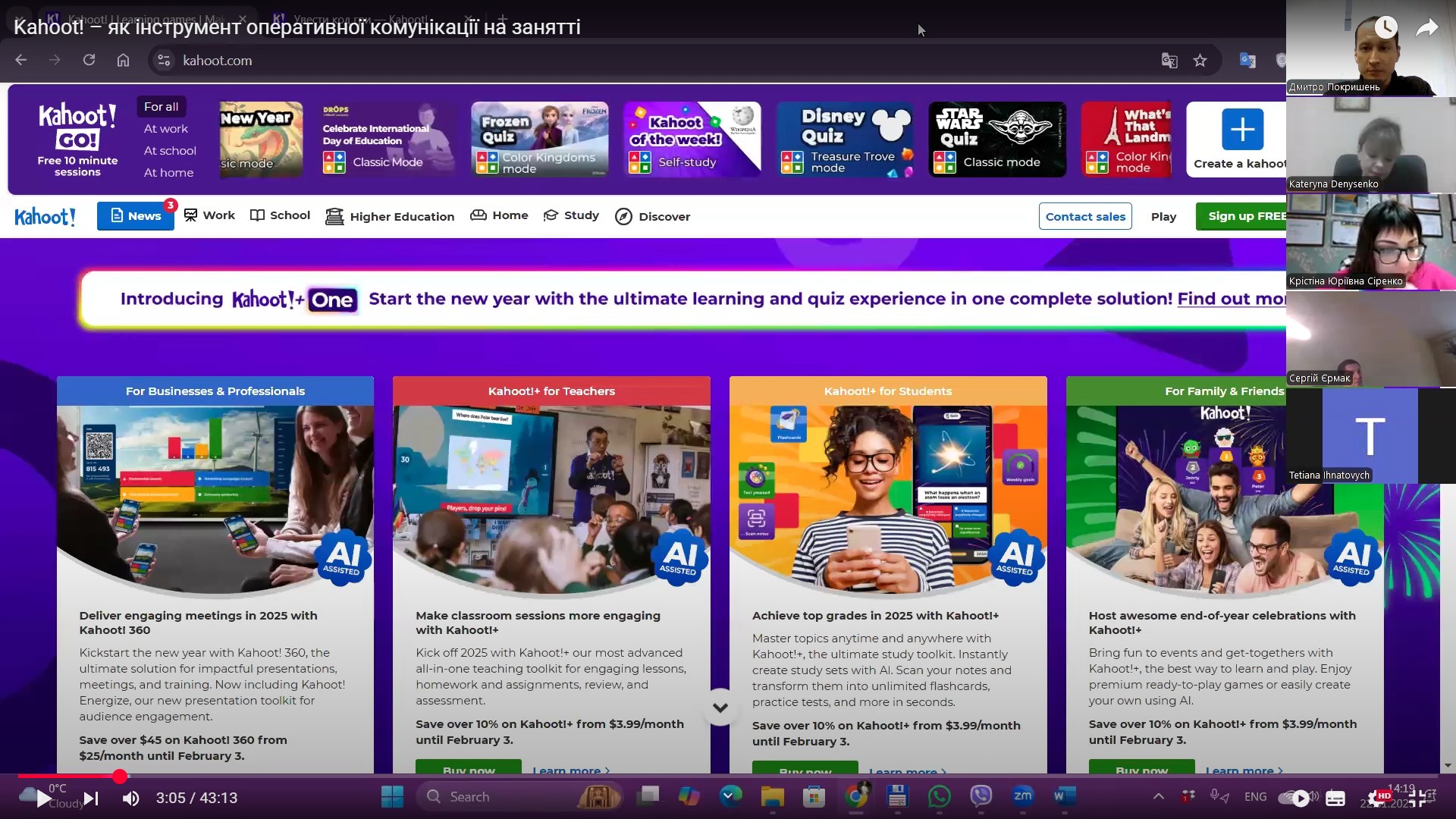The width and height of the screenshot is (1456, 819).
Task: Open Viber from taskbar
Action: [x=981, y=796]
